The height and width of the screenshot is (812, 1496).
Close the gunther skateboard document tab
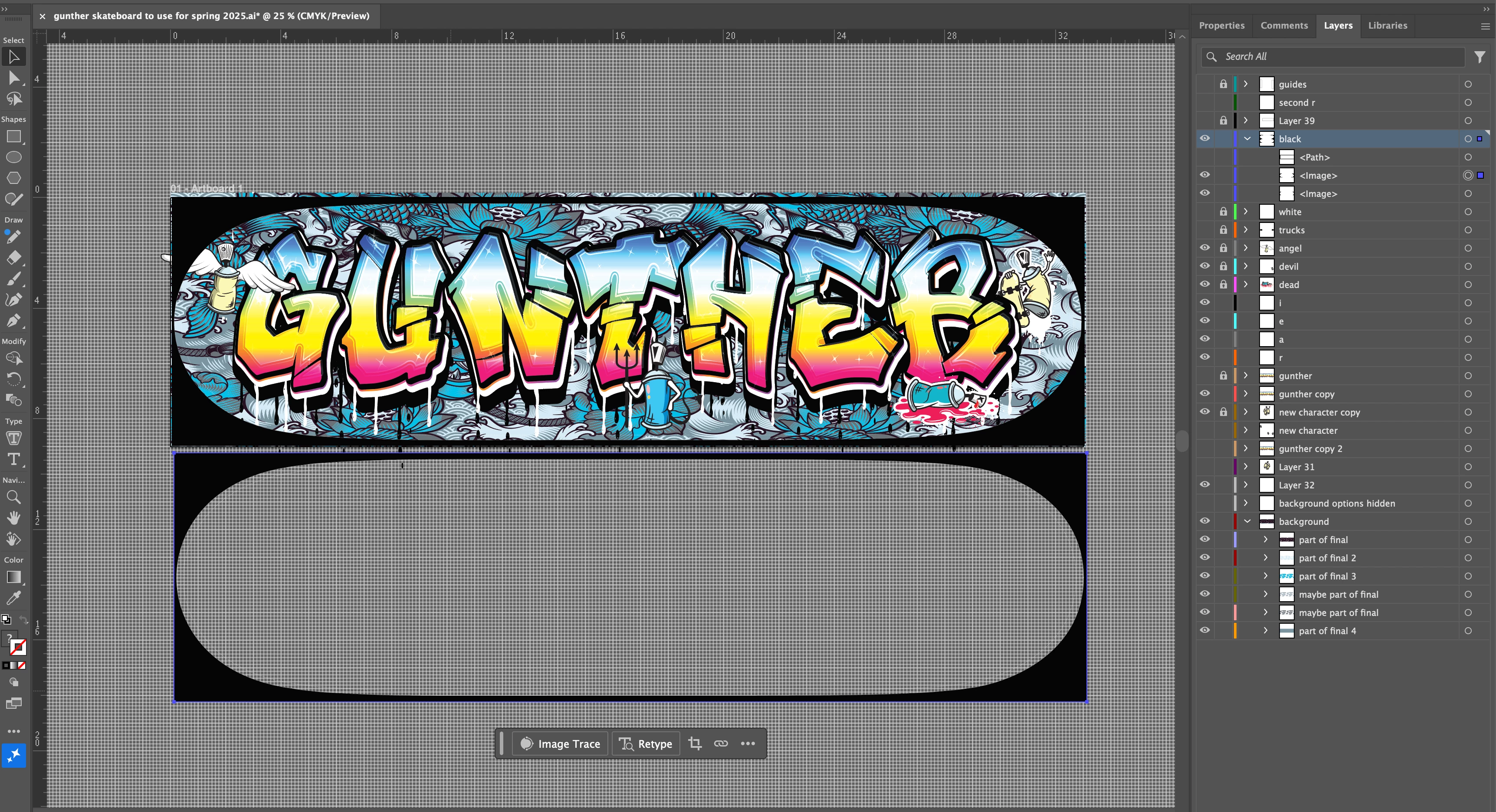pyautogui.click(x=43, y=16)
